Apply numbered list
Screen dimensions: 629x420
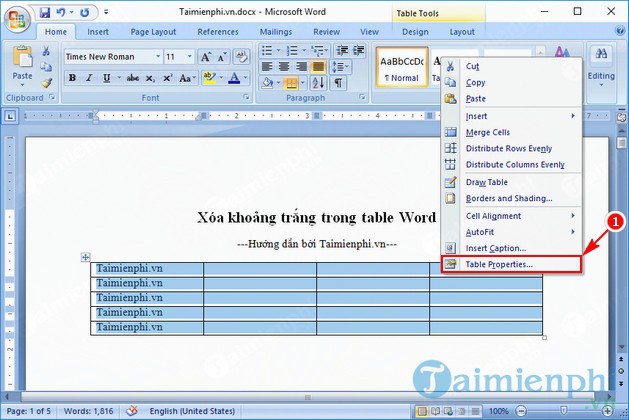point(292,51)
